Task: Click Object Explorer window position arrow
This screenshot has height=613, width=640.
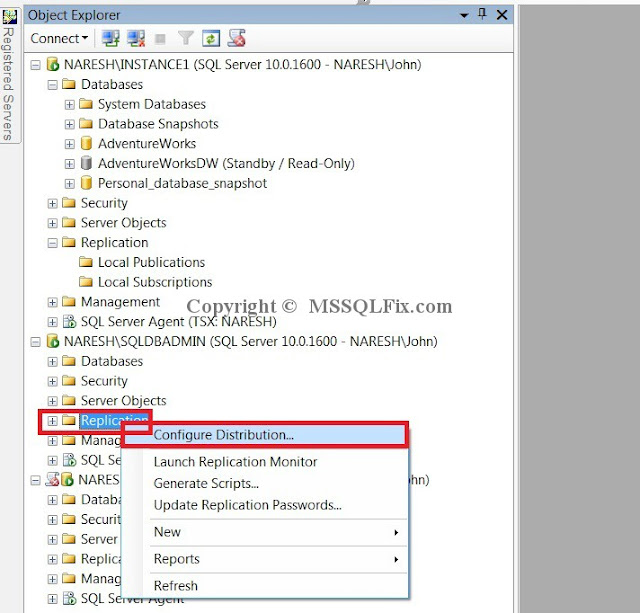Action: (464, 16)
